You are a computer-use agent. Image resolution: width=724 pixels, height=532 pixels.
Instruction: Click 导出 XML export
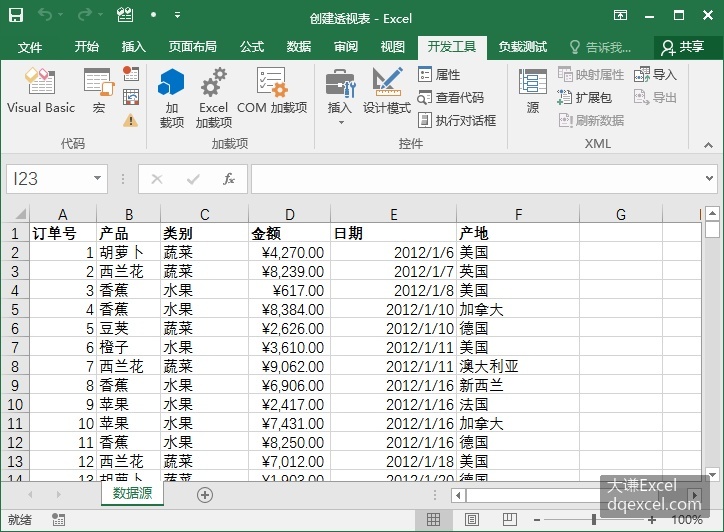pos(655,97)
